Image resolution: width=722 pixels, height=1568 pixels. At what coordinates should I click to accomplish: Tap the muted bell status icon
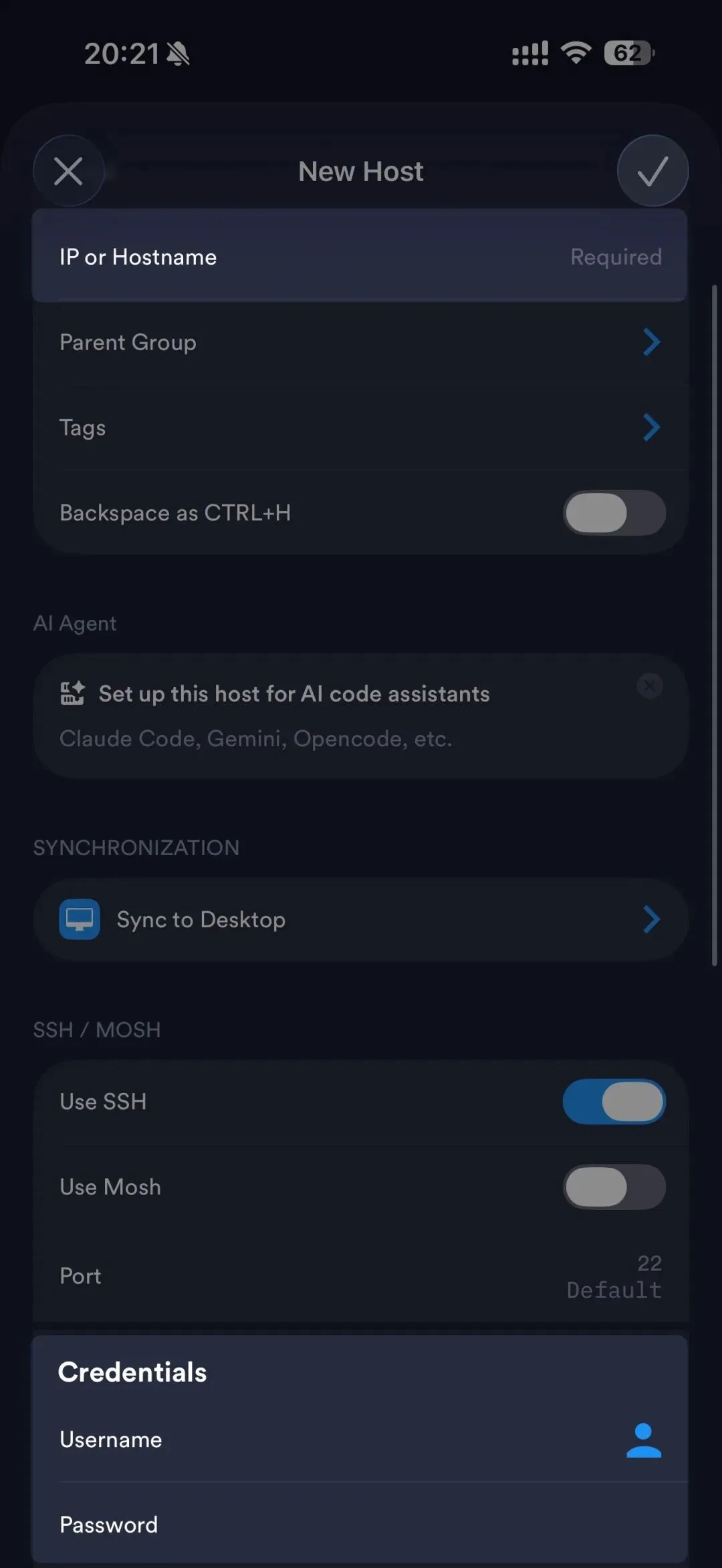pyautogui.click(x=178, y=54)
